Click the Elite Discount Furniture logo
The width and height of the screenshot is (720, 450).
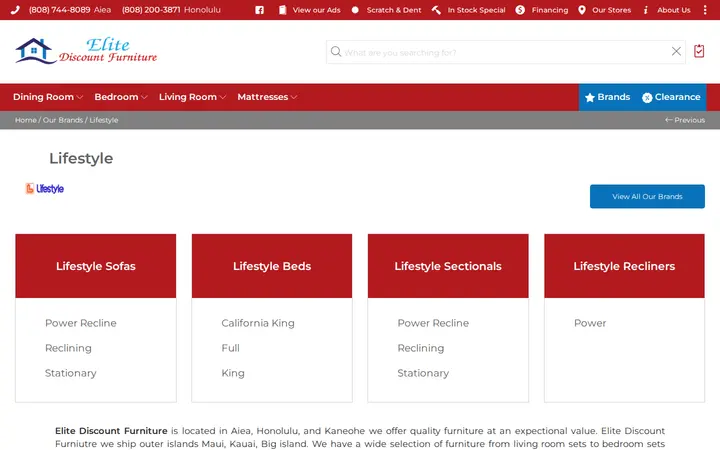tap(86, 51)
